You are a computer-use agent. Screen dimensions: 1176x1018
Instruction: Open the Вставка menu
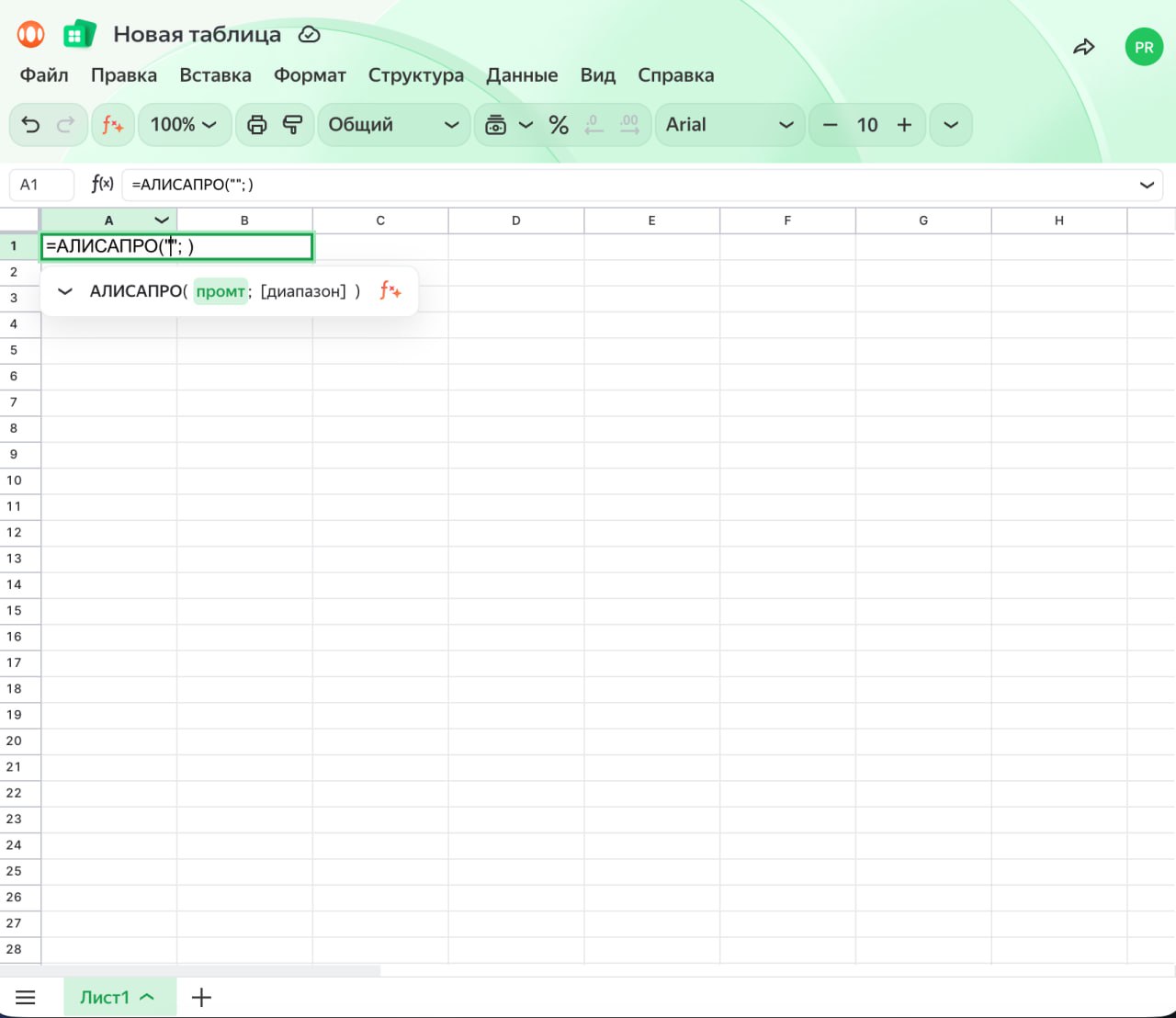tap(215, 75)
